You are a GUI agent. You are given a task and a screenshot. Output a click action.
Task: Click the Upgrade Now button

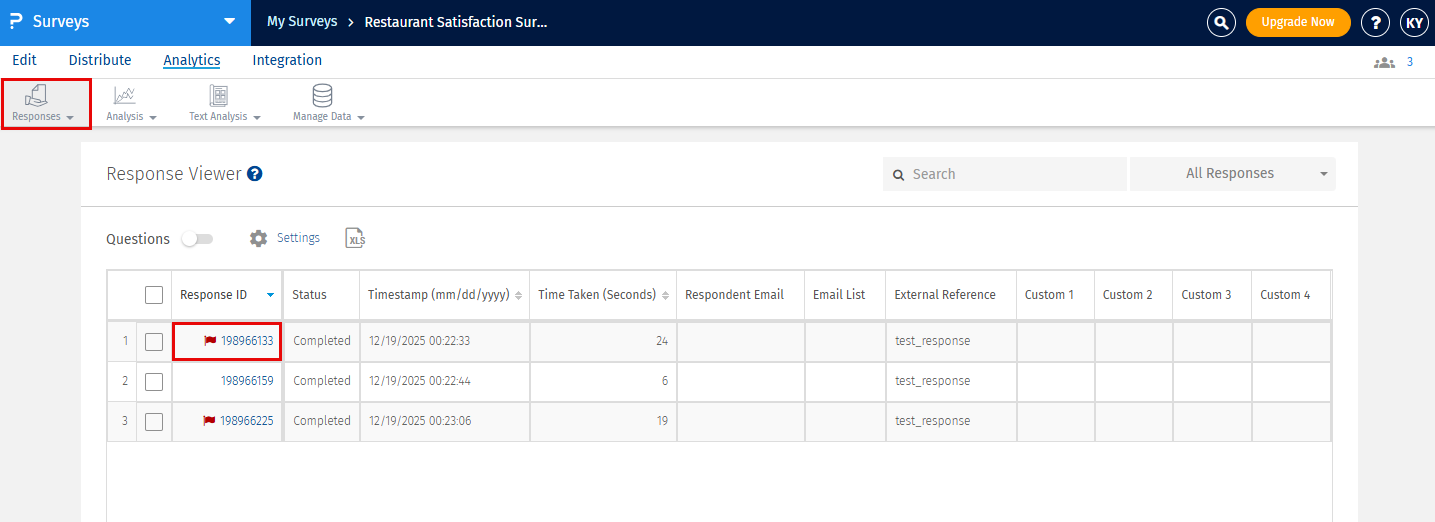tap(1297, 22)
